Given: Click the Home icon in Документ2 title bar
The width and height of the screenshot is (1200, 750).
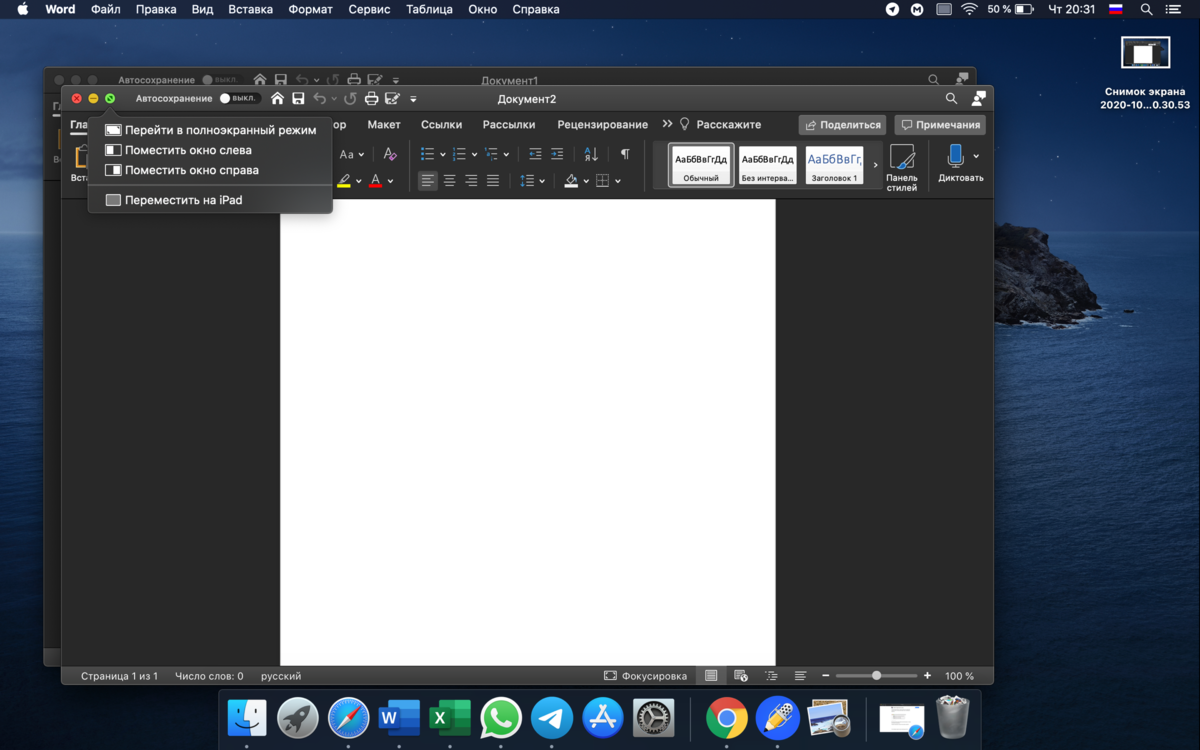Looking at the screenshot, I should [277, 99].
